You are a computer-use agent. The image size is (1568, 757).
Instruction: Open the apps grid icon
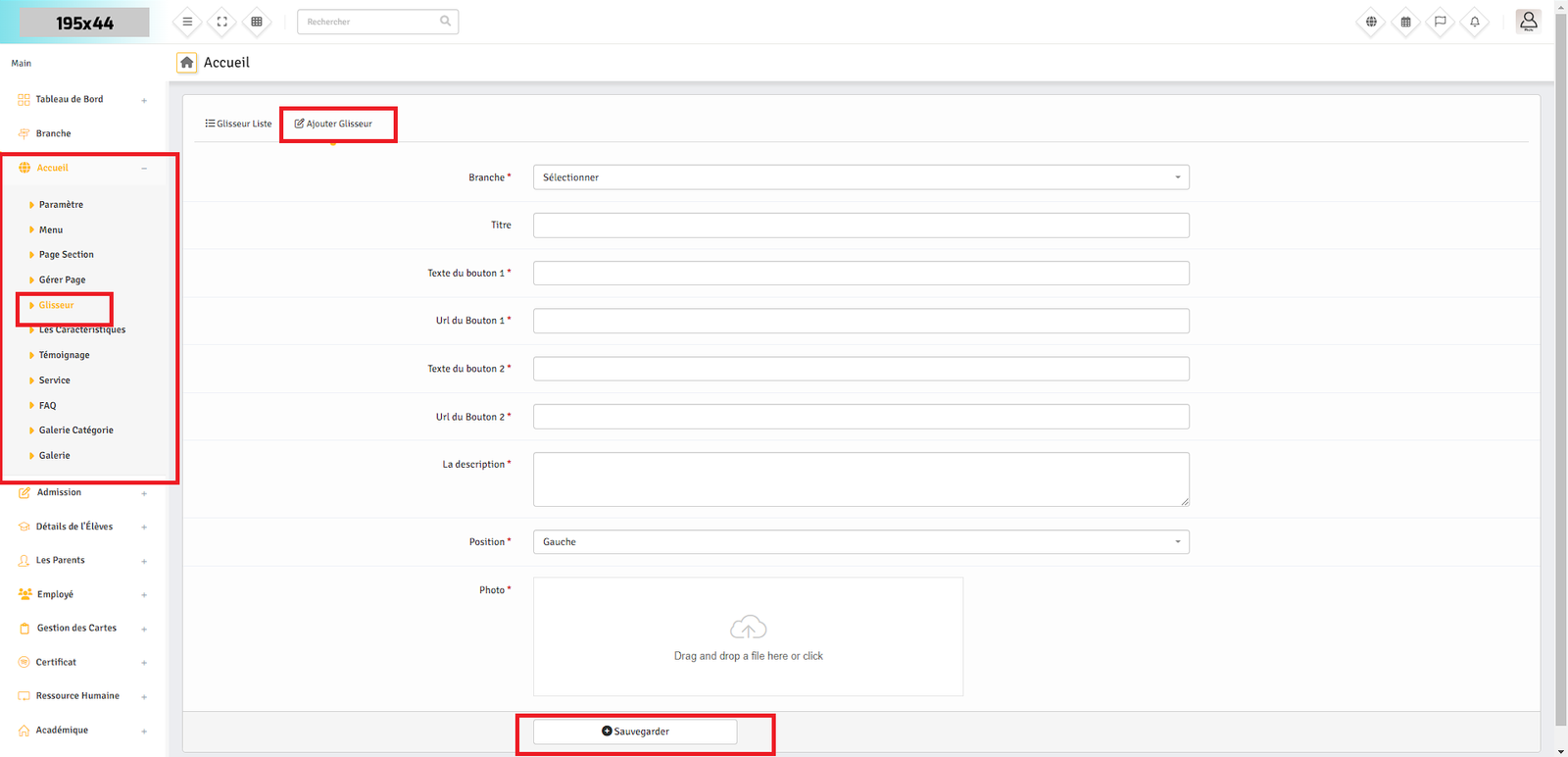click(257, 22)
